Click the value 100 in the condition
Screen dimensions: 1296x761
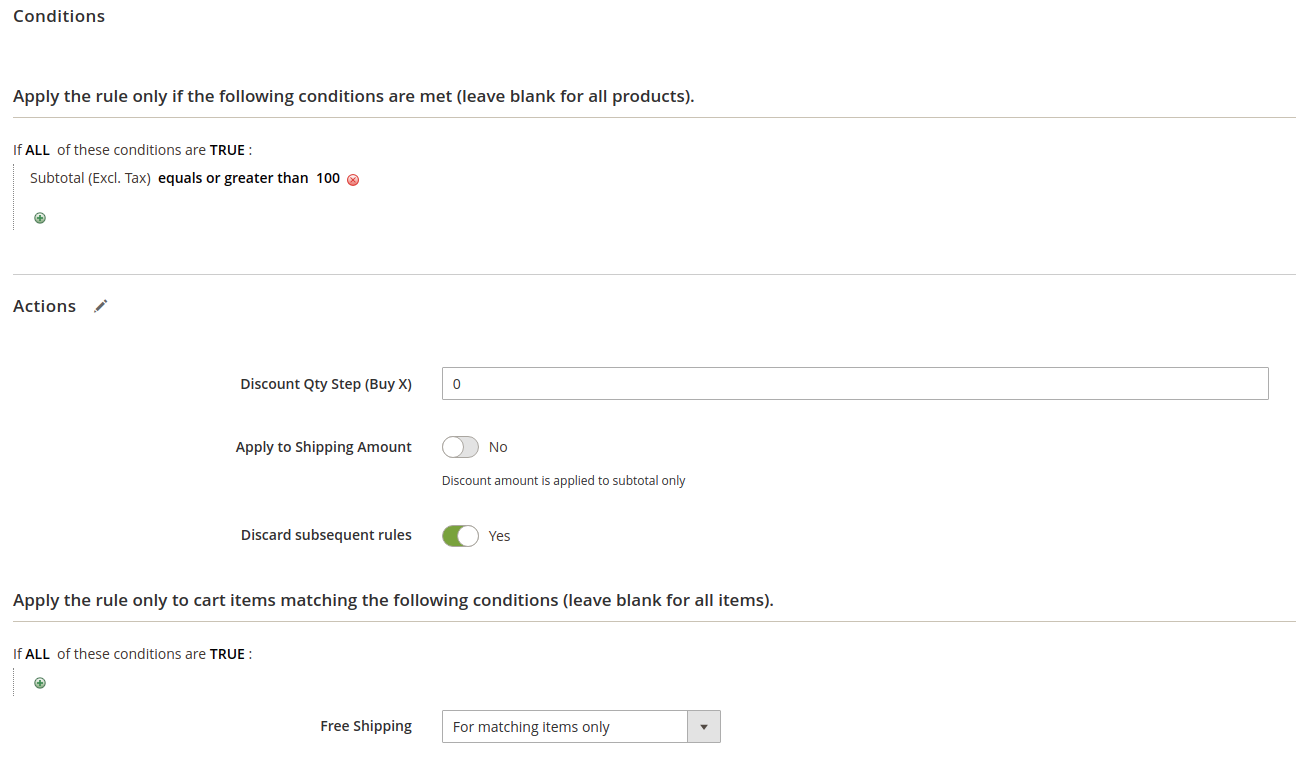328,178
